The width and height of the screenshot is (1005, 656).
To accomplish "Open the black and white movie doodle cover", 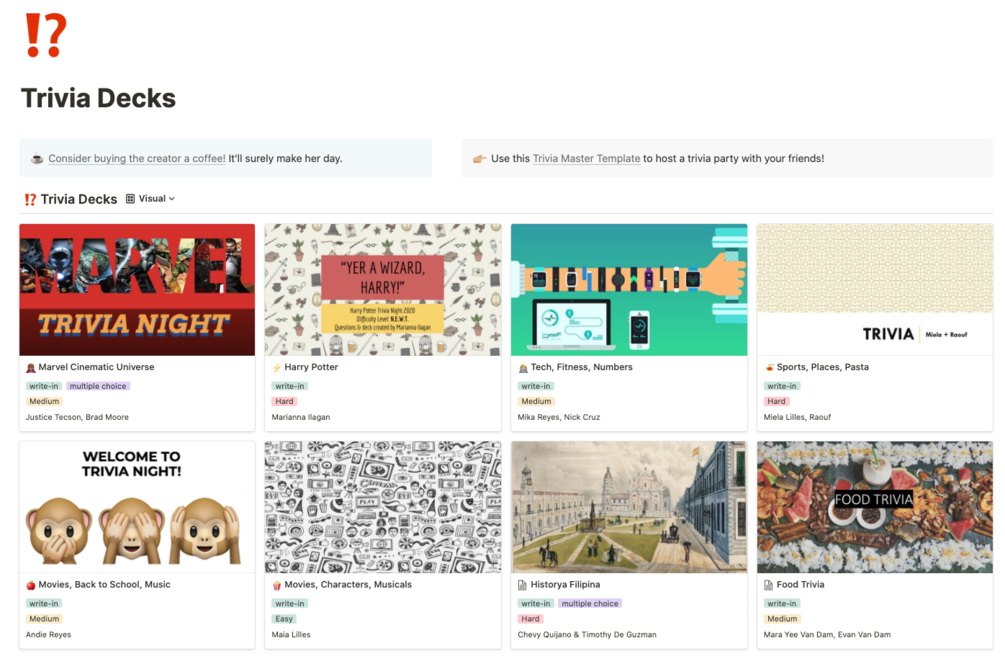I will pyautogui.click(x=383, y=507).
